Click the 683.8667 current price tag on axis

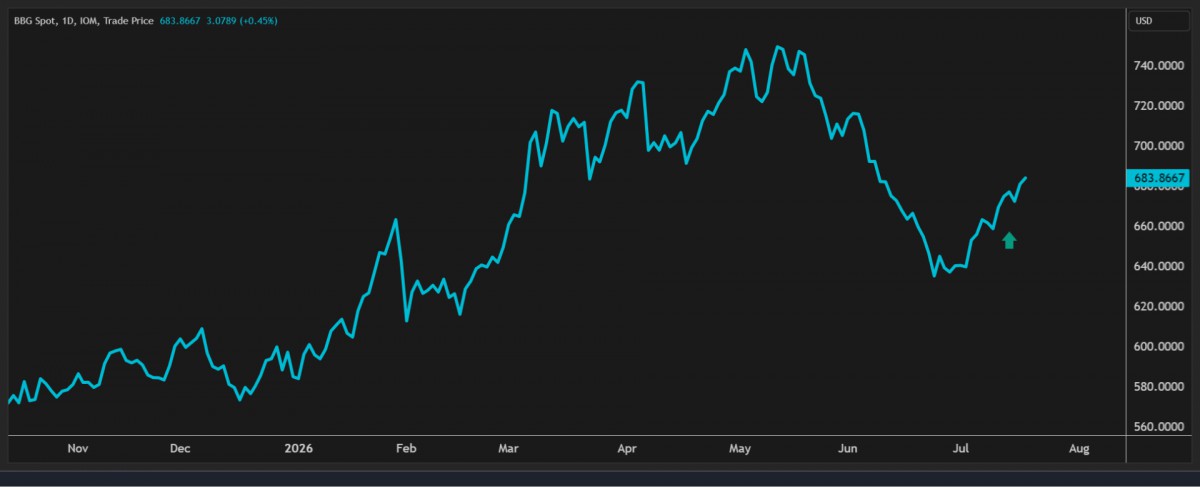[1158, 179]
